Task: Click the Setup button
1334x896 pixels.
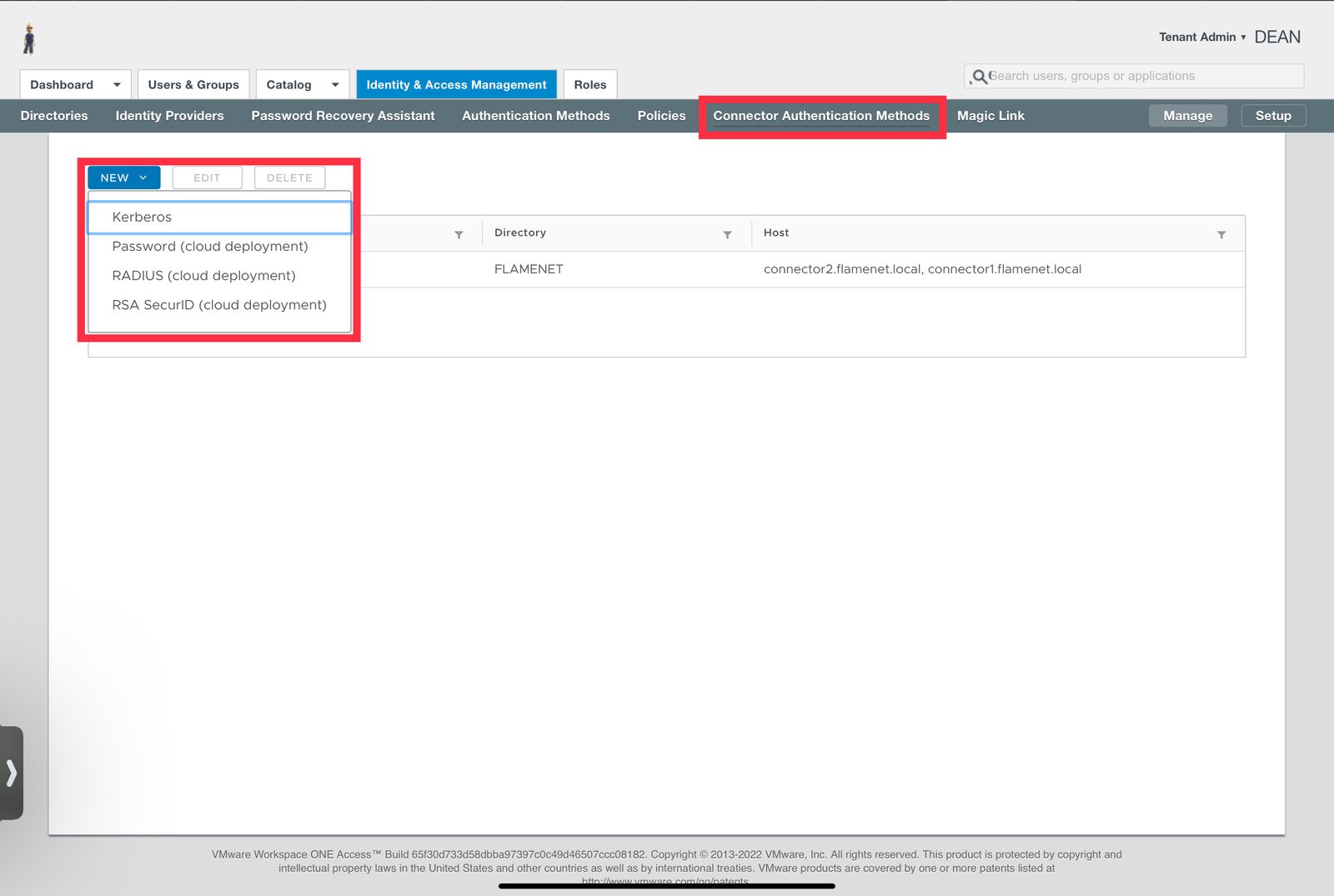Action: tap(1272, 116)
